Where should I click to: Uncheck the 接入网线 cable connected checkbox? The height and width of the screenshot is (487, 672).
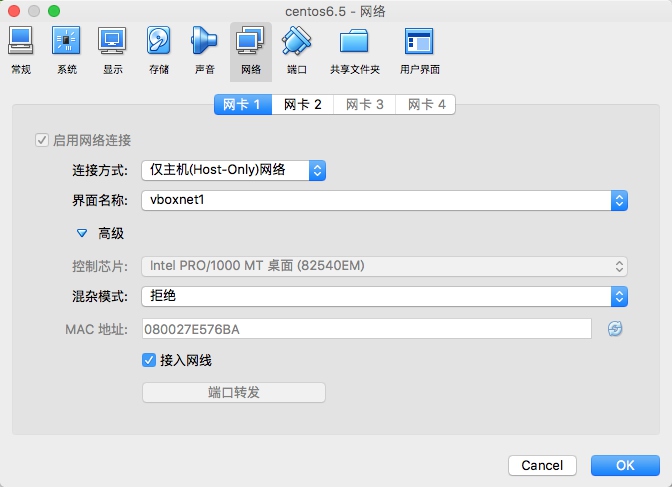click(149, 360)
